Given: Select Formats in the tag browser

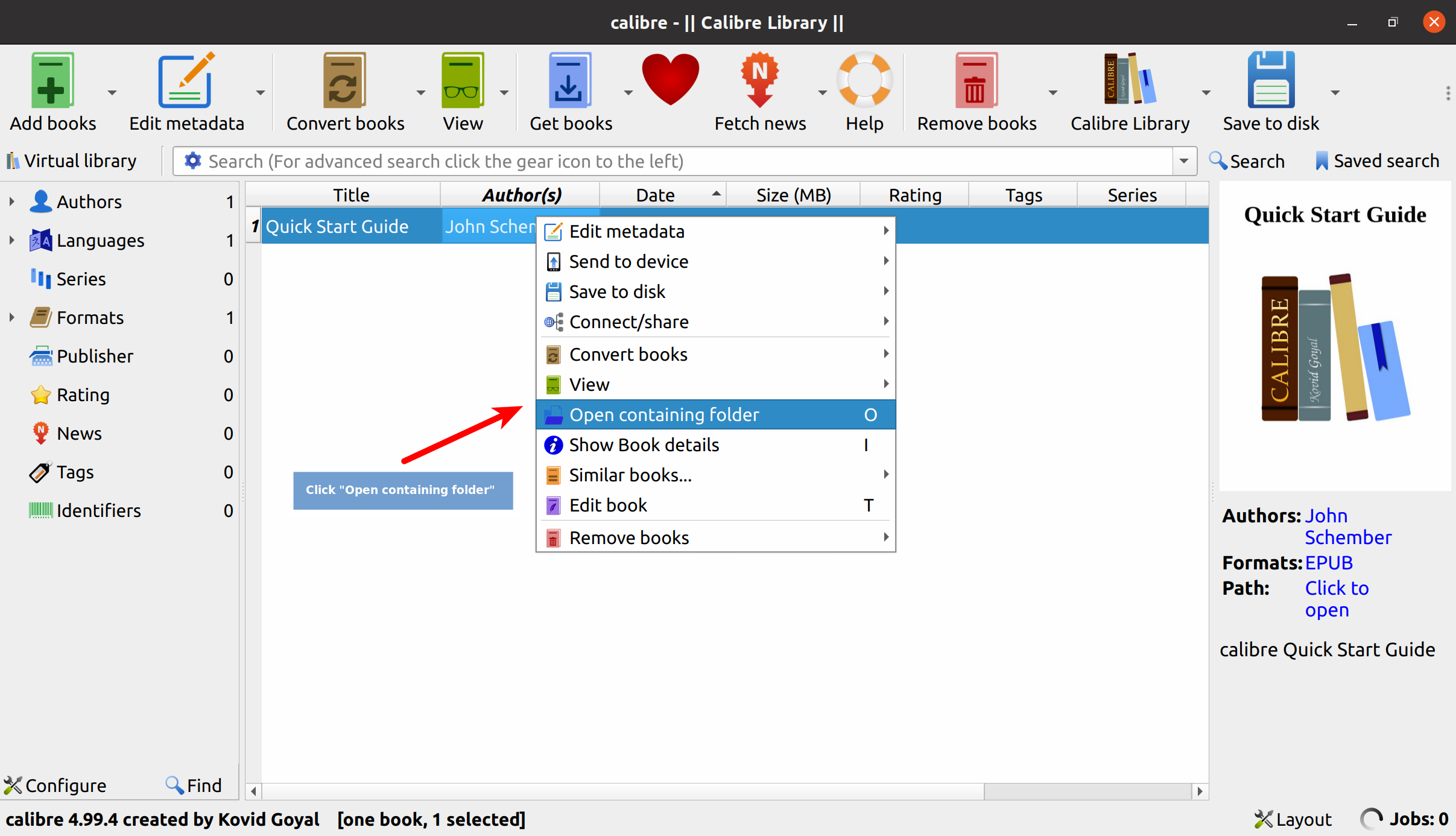Looking at the screenshot, I should tap(90, 317).
